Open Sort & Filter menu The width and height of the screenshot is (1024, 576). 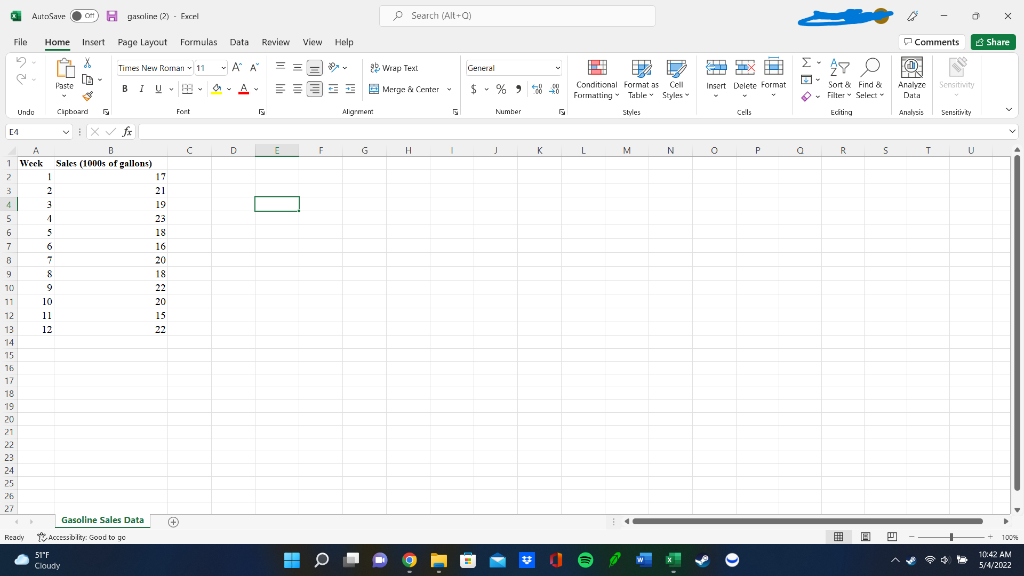[x=839, y=79]
